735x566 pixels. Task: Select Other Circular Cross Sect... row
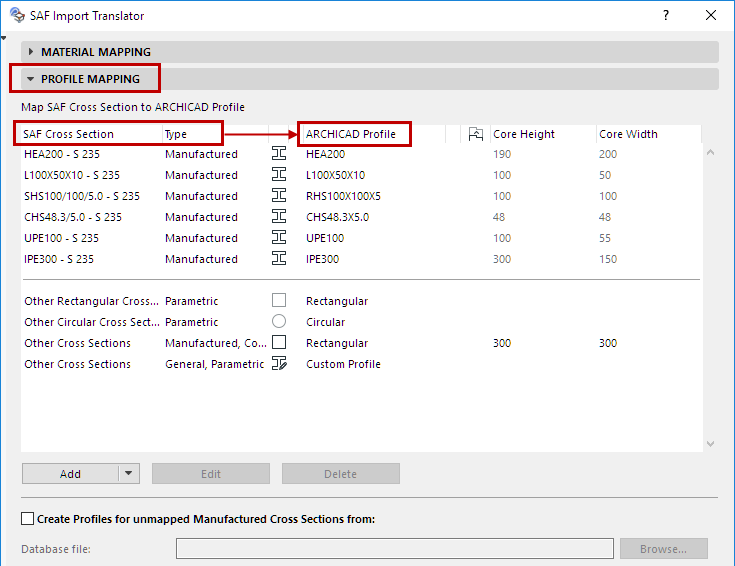pyautogui.click(x=362, y=322)
